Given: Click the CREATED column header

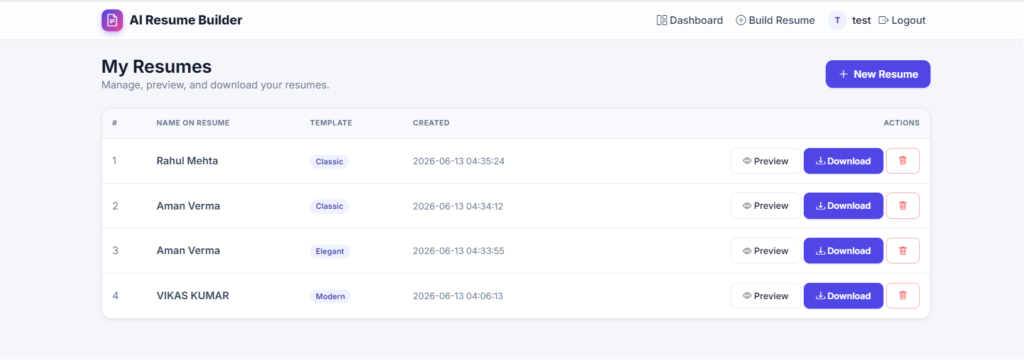Looking at the screenshot, I should tap(431, 123).
